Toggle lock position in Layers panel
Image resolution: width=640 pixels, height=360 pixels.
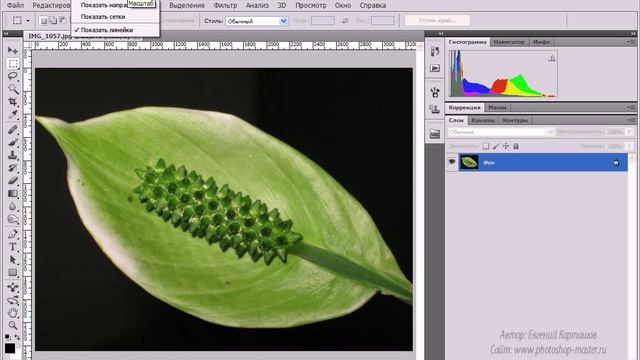506,146
